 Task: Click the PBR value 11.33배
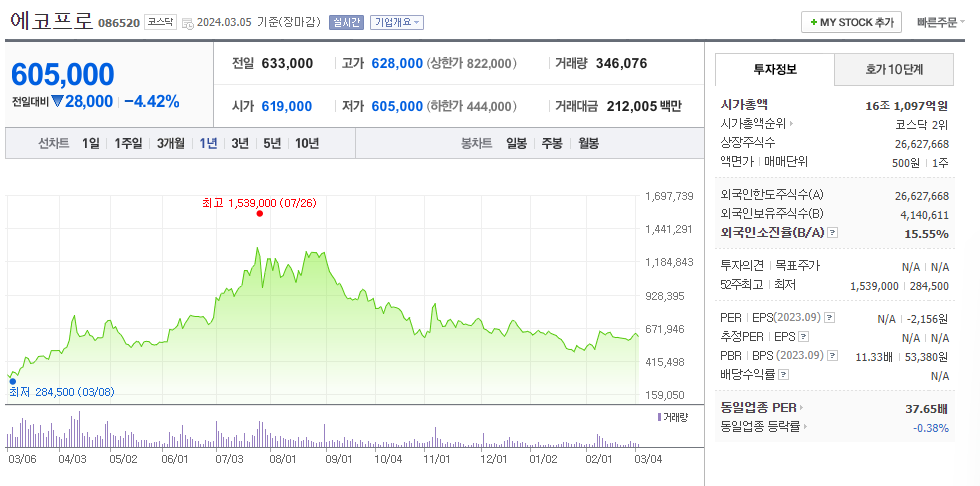pos(874,357)
